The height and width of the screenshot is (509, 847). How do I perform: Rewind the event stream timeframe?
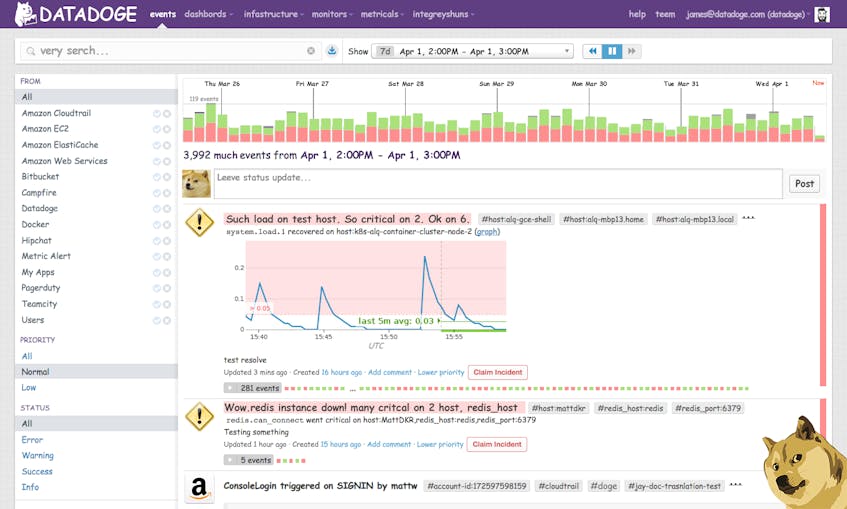coord(592,51)
